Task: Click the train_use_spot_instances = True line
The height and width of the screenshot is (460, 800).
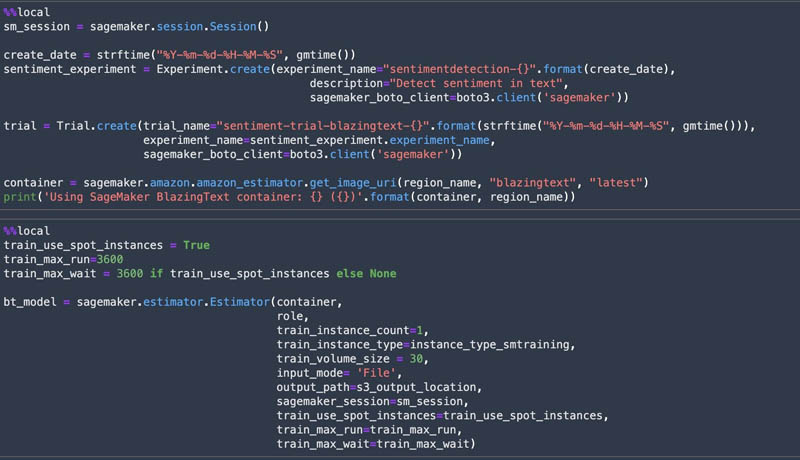Action: pos(107,245)
